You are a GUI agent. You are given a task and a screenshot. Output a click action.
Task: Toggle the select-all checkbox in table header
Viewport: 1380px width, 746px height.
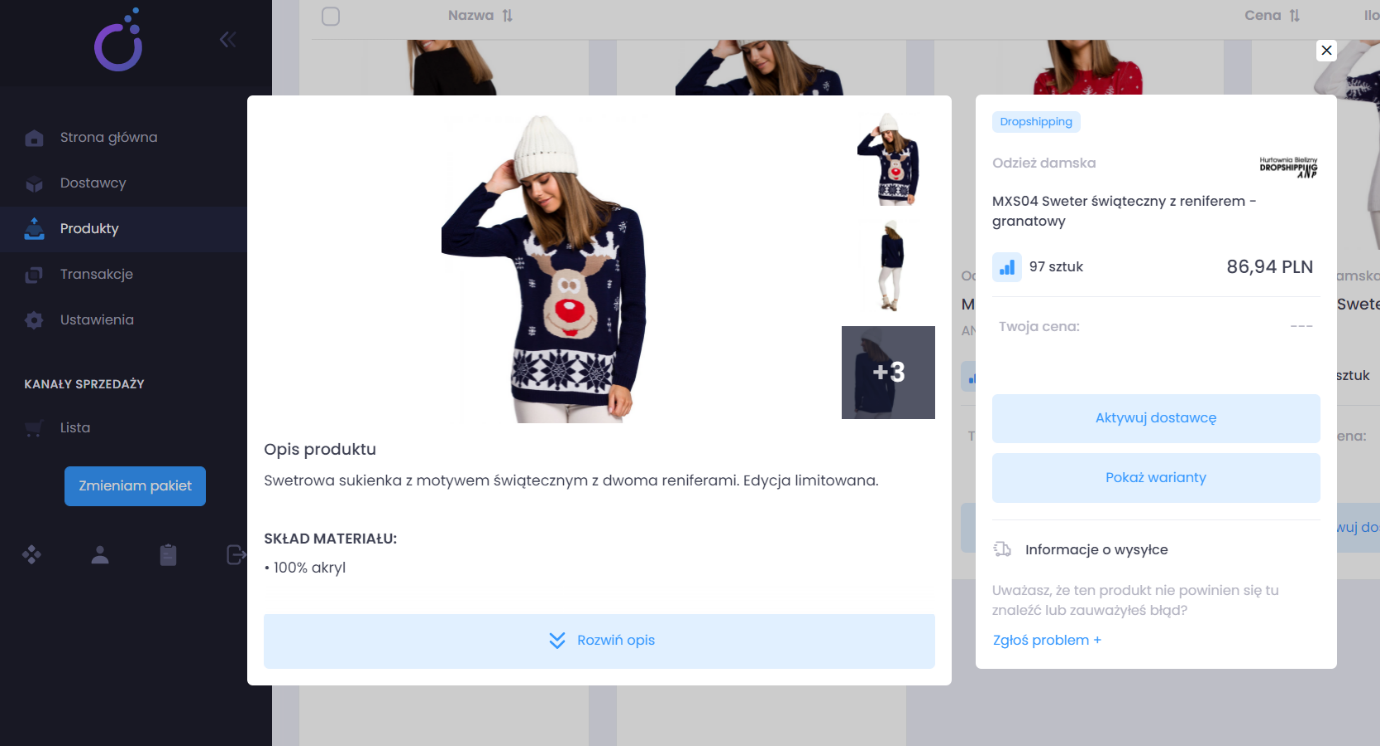point(331,16)
